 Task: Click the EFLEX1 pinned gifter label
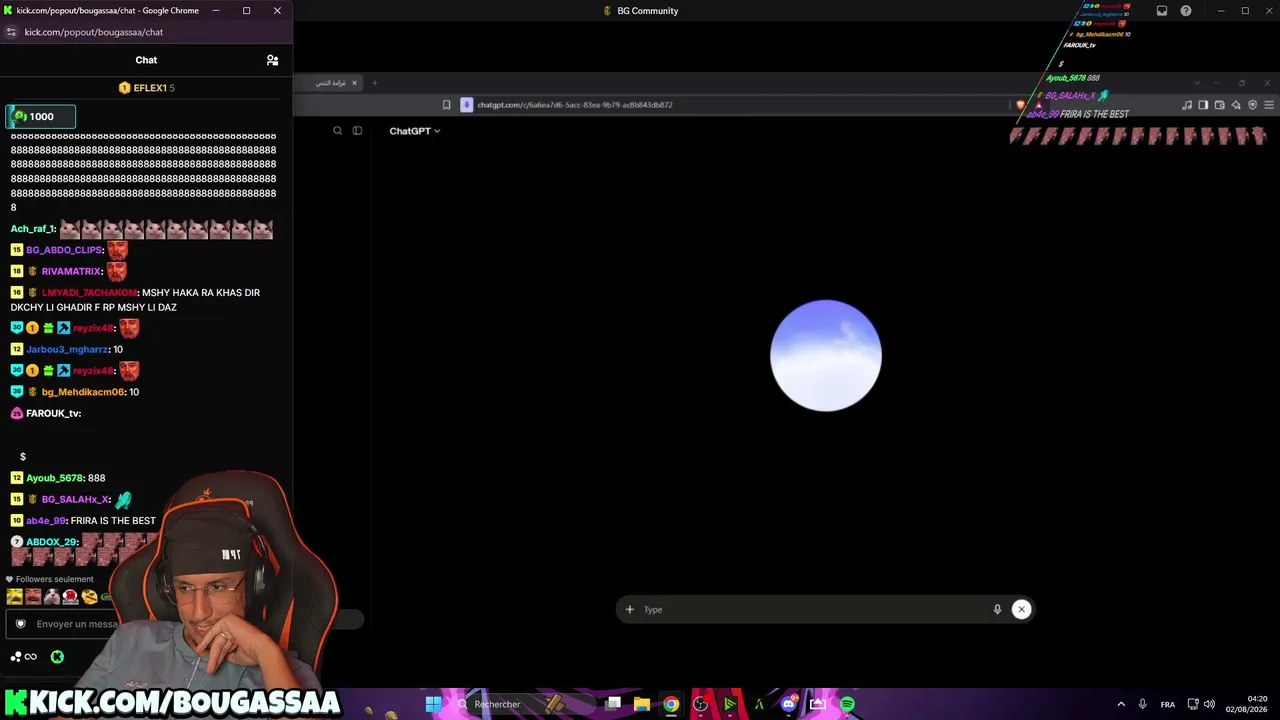(146, 88)
